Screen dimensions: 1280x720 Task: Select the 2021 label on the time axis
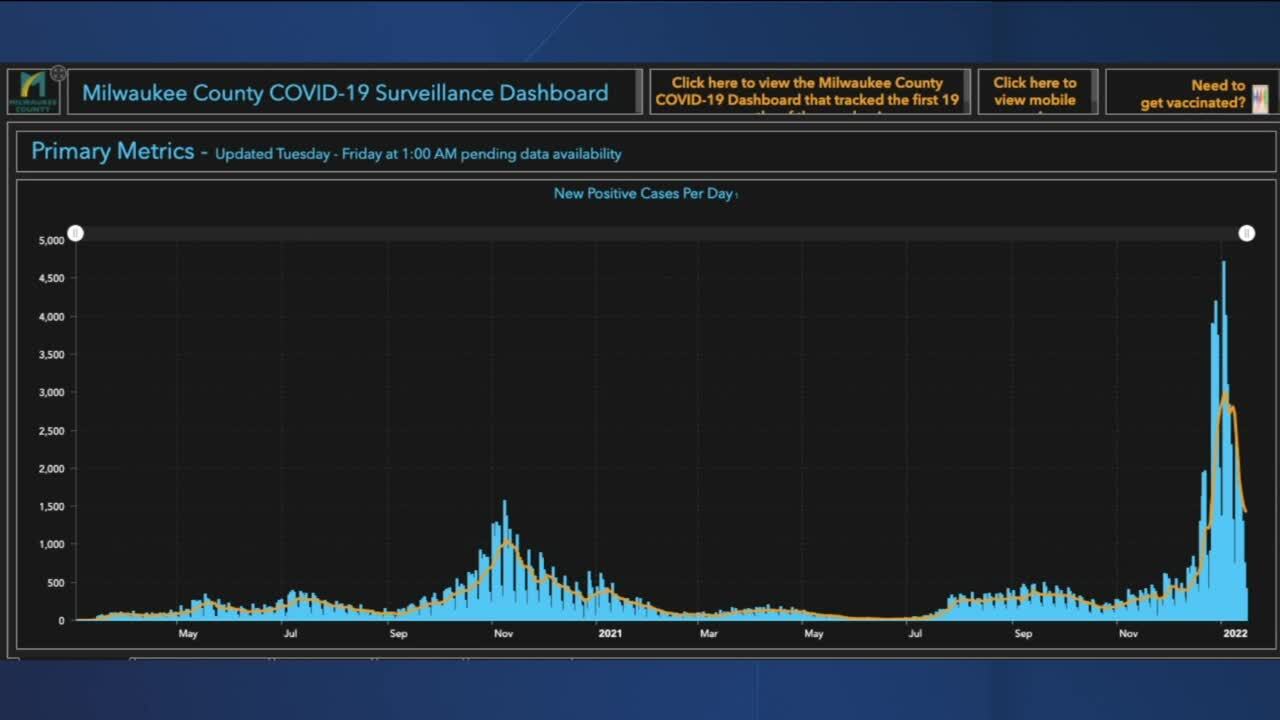(x=611, y=633)
